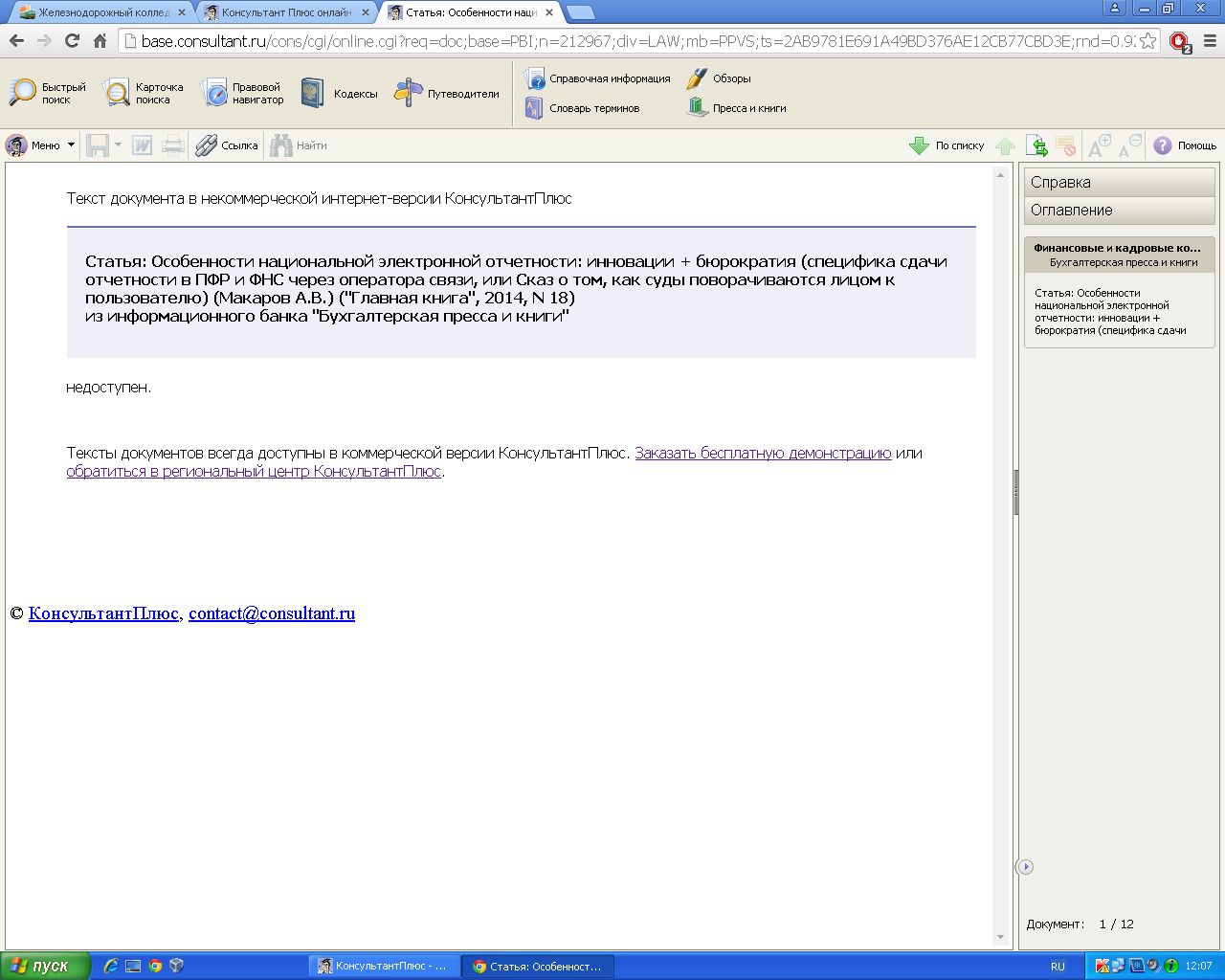Click scrollbar down arrow in document

(1001, 937)
